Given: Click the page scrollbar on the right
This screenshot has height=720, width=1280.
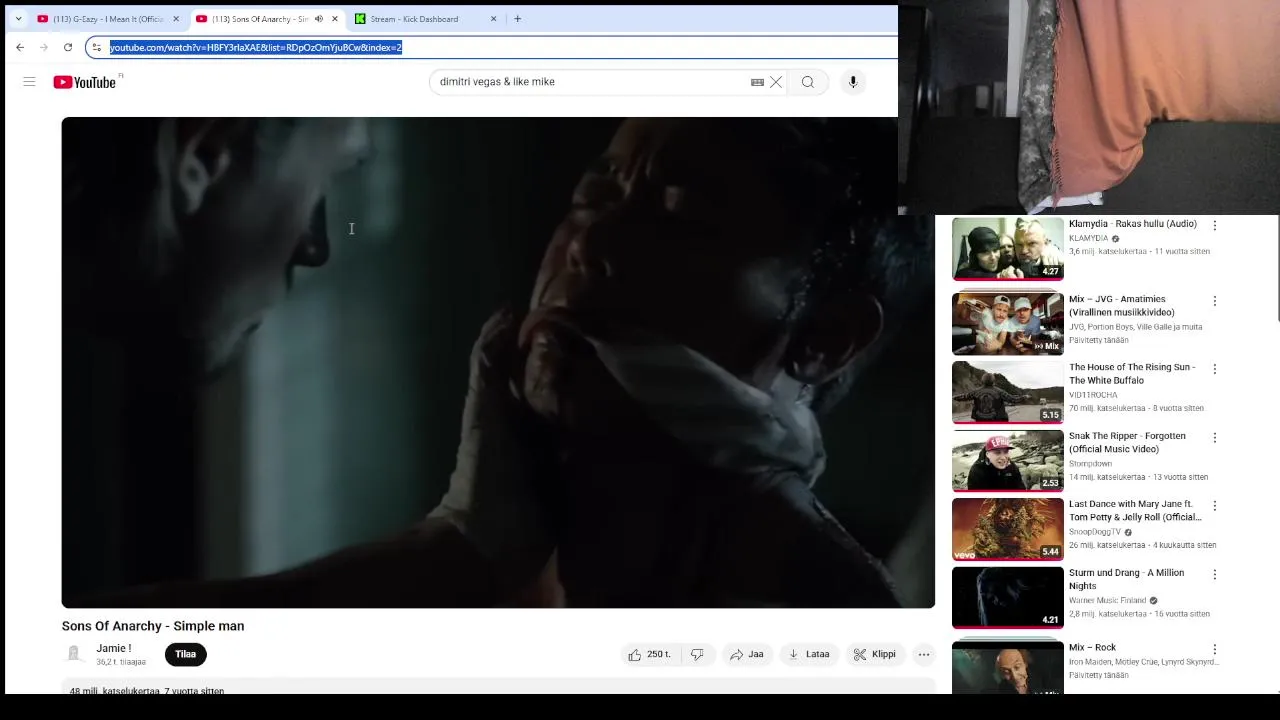Looking at the screenshot, I should point(1276,268).
